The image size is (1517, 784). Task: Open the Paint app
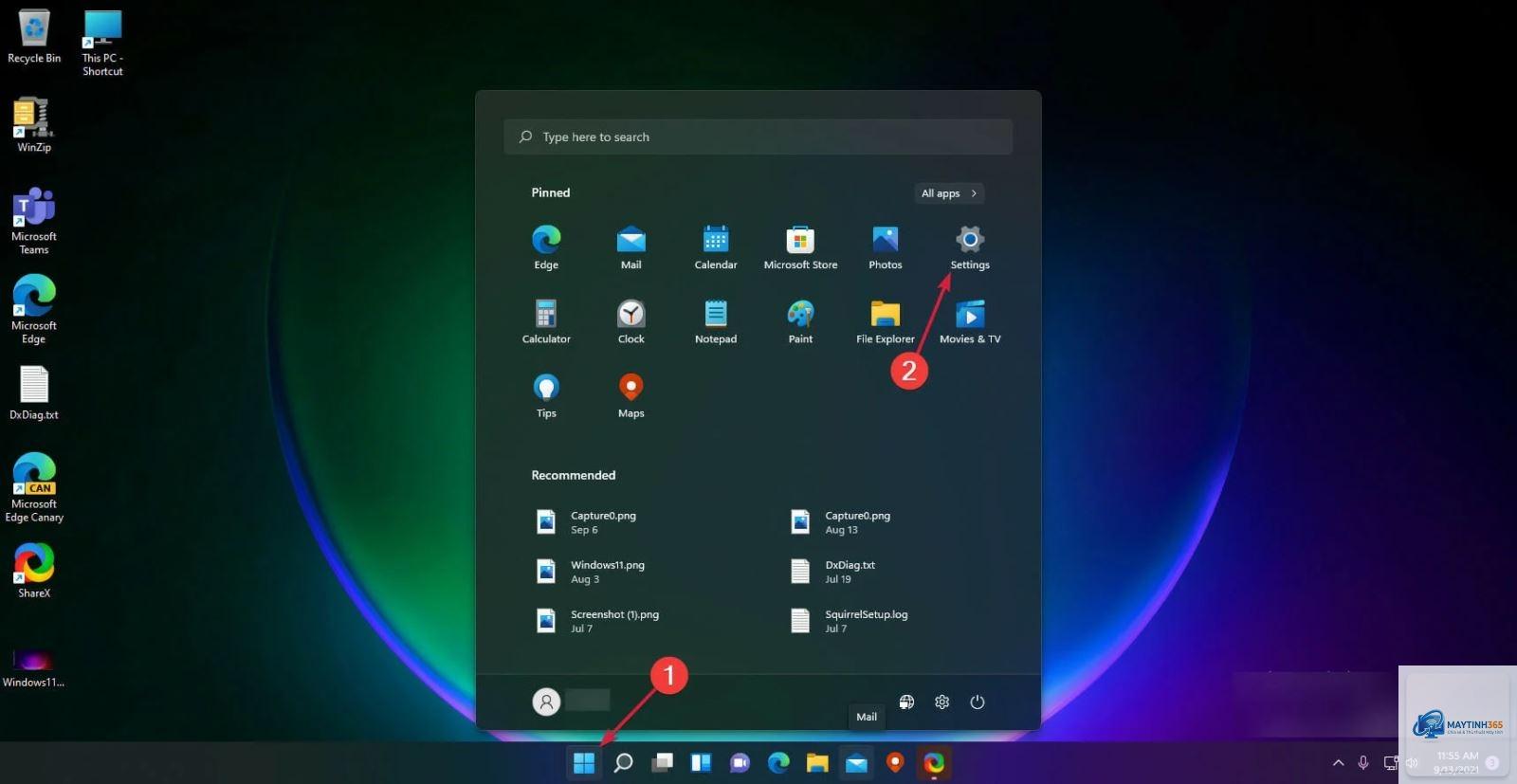click(800, 321)
